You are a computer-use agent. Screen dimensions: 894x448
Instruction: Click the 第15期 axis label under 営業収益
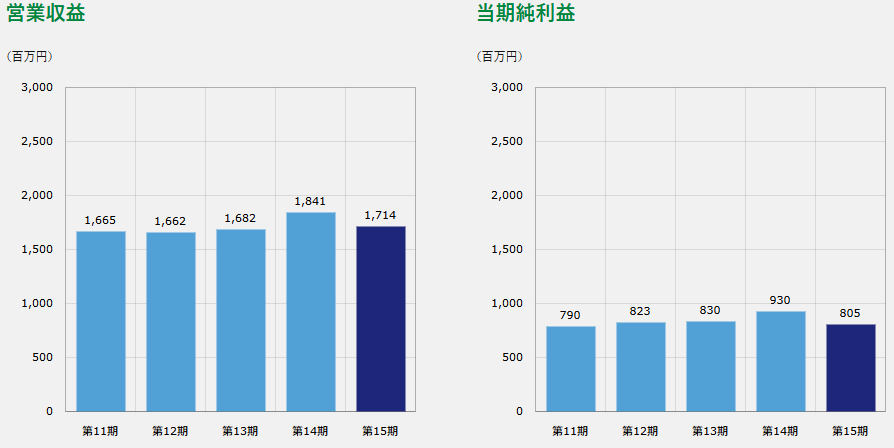(x=381, y=431)
